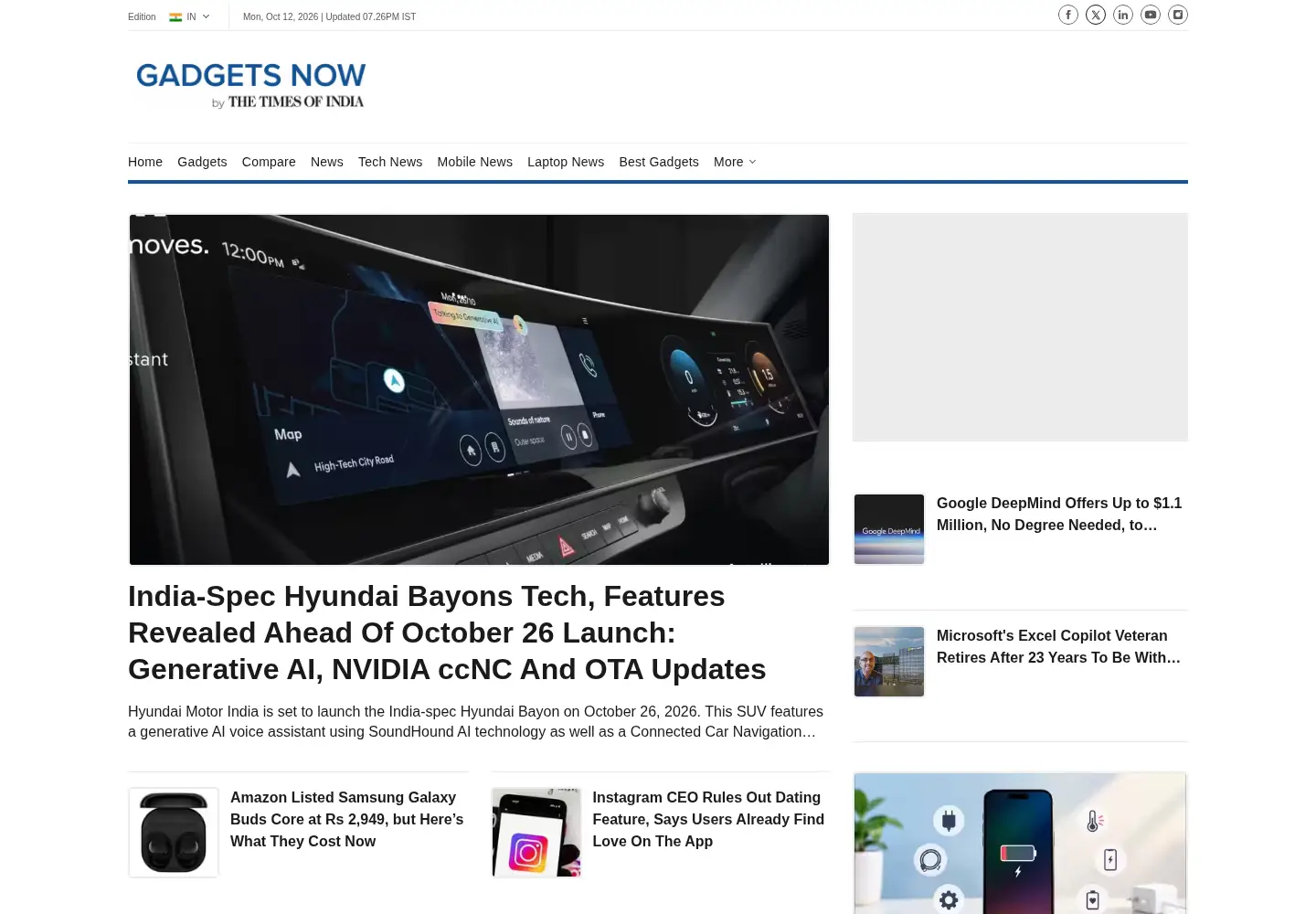Image resolution: width=1316 pixels, height=914 pixels.
Task: Open the LinkedIn social icon
Action: coord(1123,15)
